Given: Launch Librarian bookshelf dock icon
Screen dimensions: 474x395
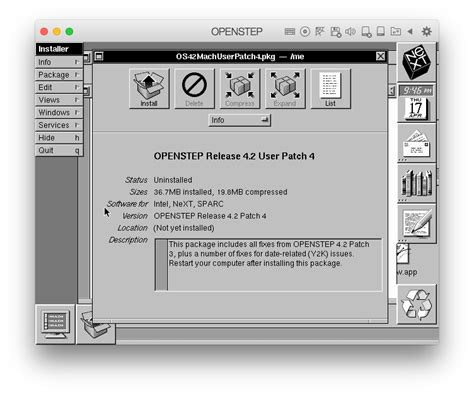Looking at the screenshot, I should [x=416, y=183].
